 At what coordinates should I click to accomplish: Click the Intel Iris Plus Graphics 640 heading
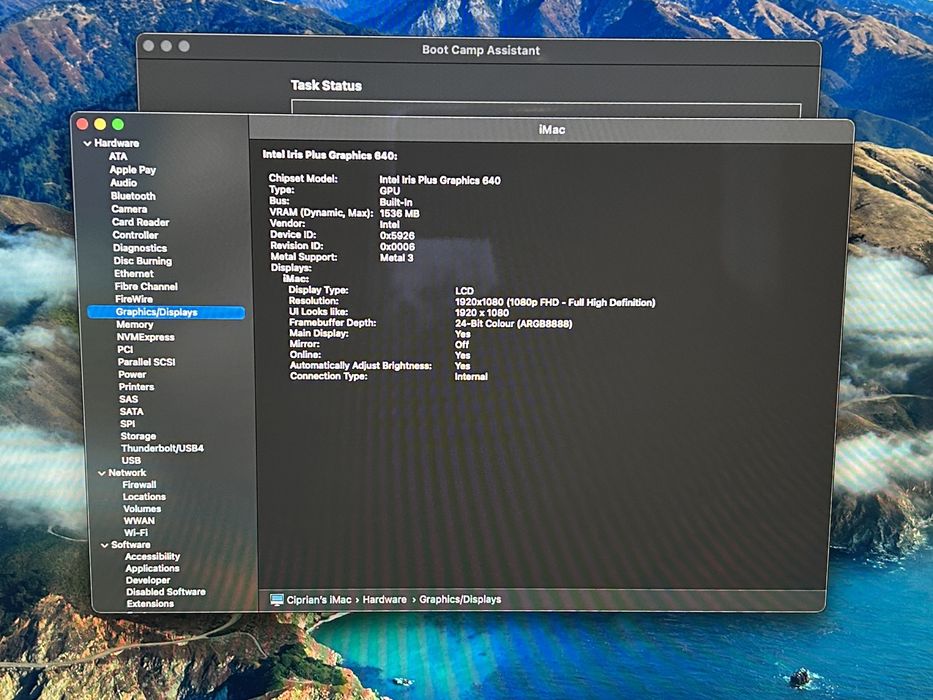330,155
